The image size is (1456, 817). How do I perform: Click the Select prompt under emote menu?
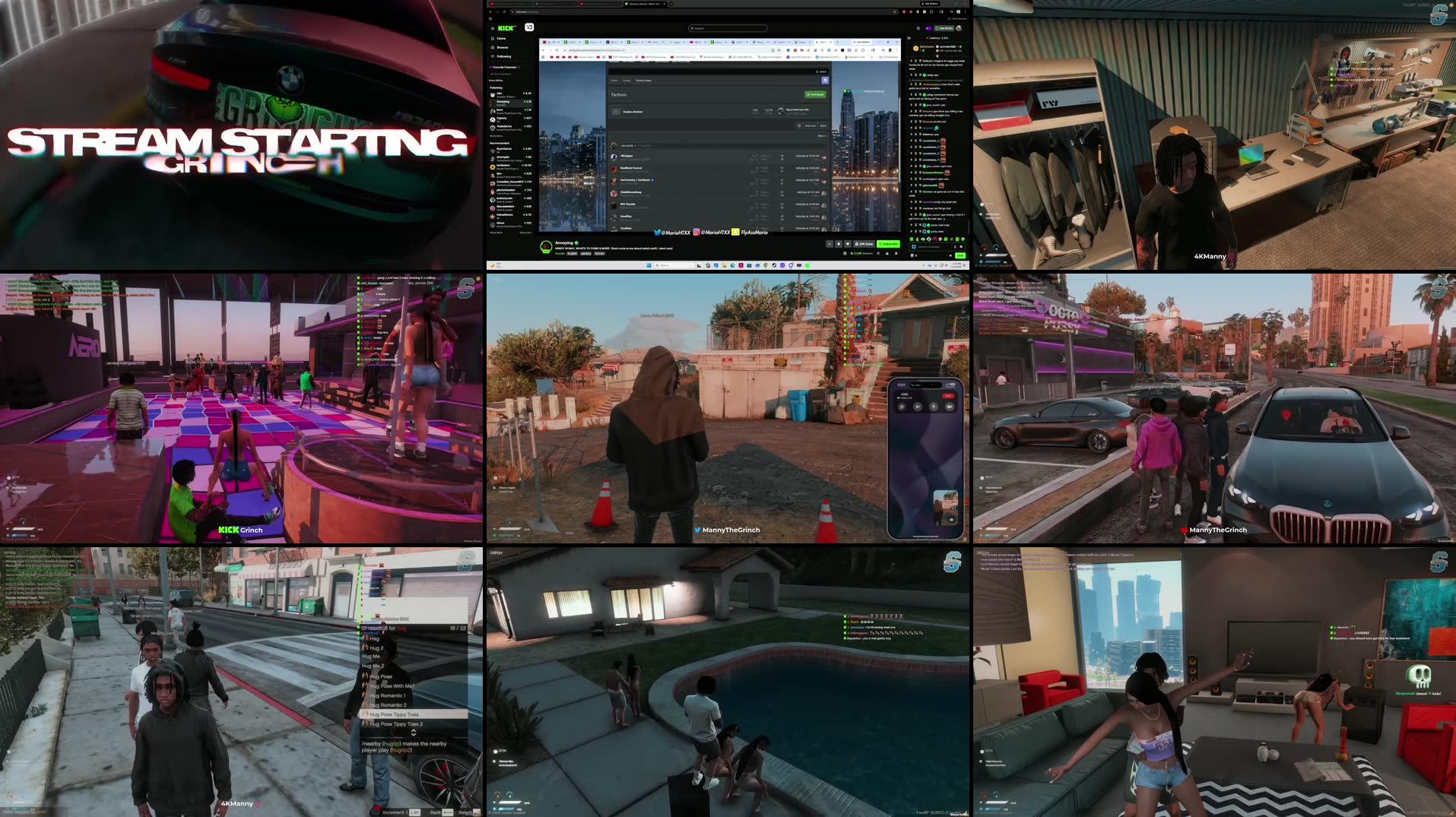click(469, 812)
